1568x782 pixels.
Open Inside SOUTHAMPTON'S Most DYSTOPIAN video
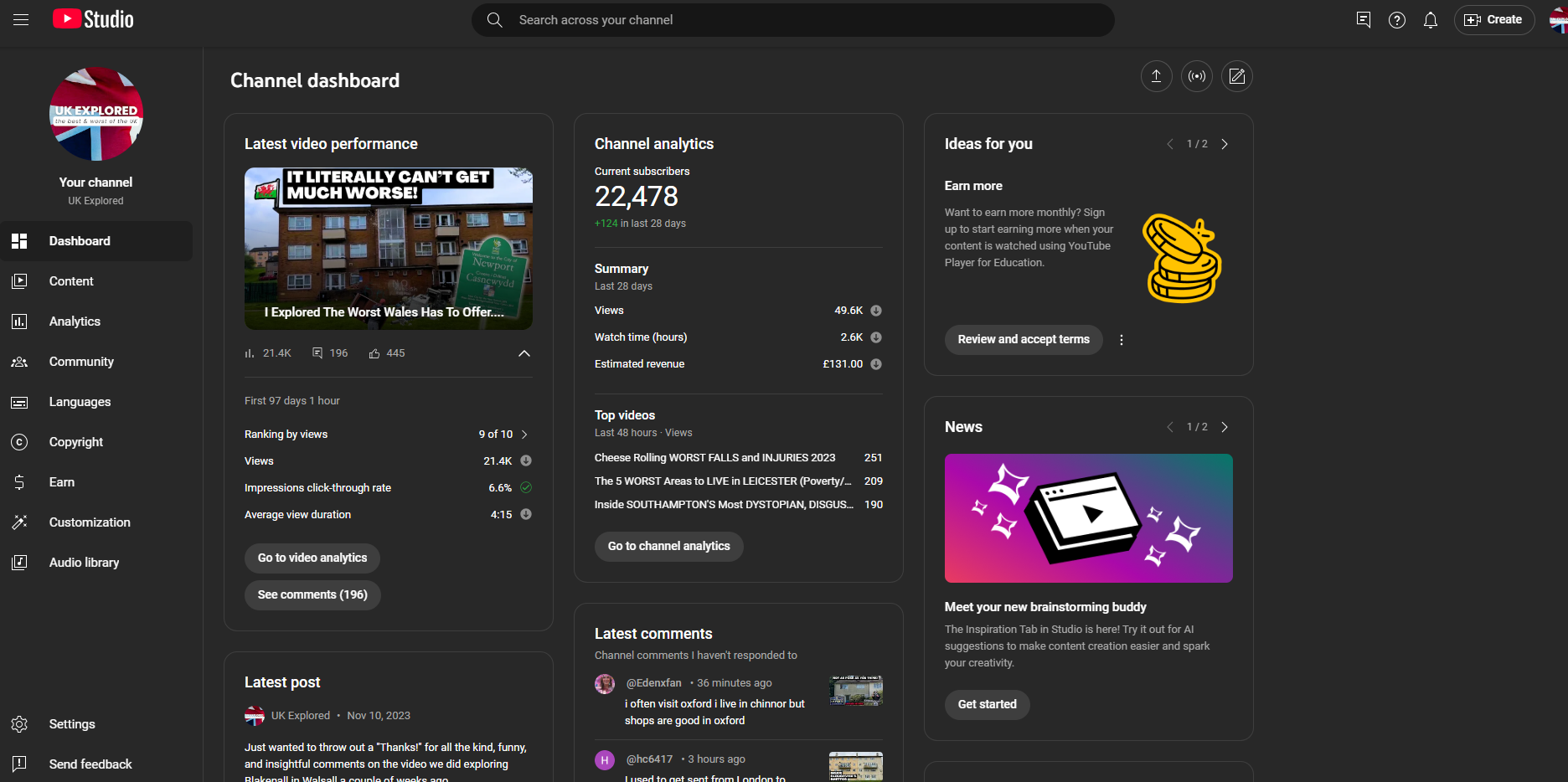point(724,505)
